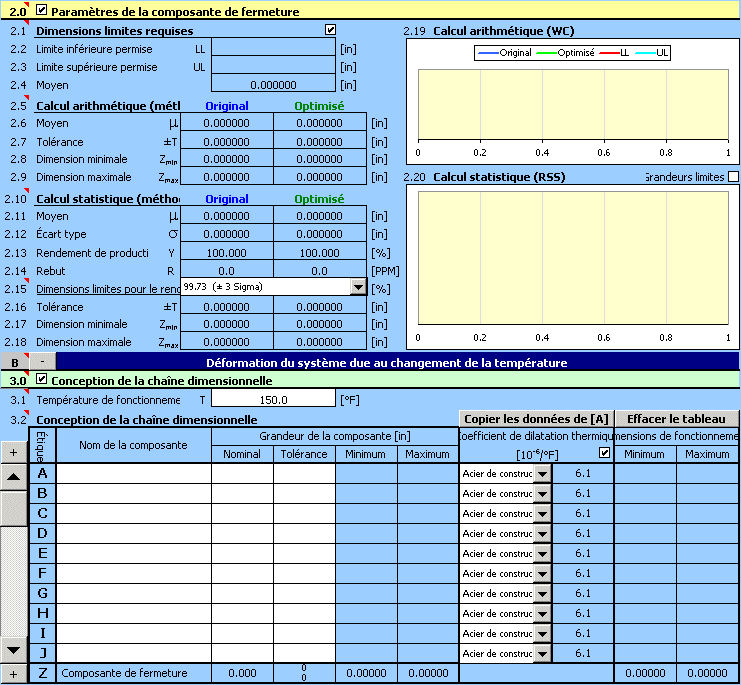
Task: Click Effacer le tableau button
Action: click(x=676, y=419)
